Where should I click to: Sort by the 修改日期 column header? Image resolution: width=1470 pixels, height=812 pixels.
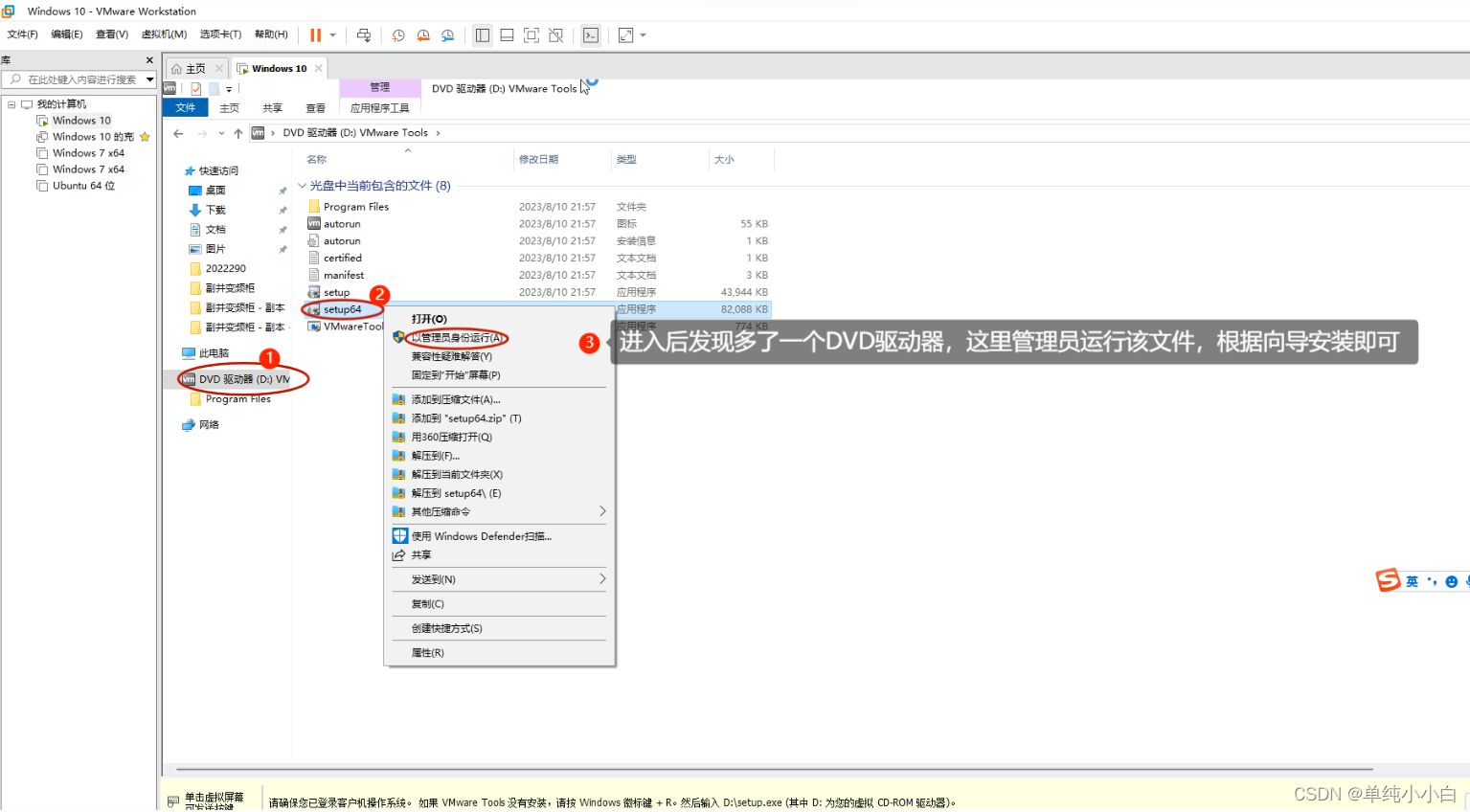(538, 159)
